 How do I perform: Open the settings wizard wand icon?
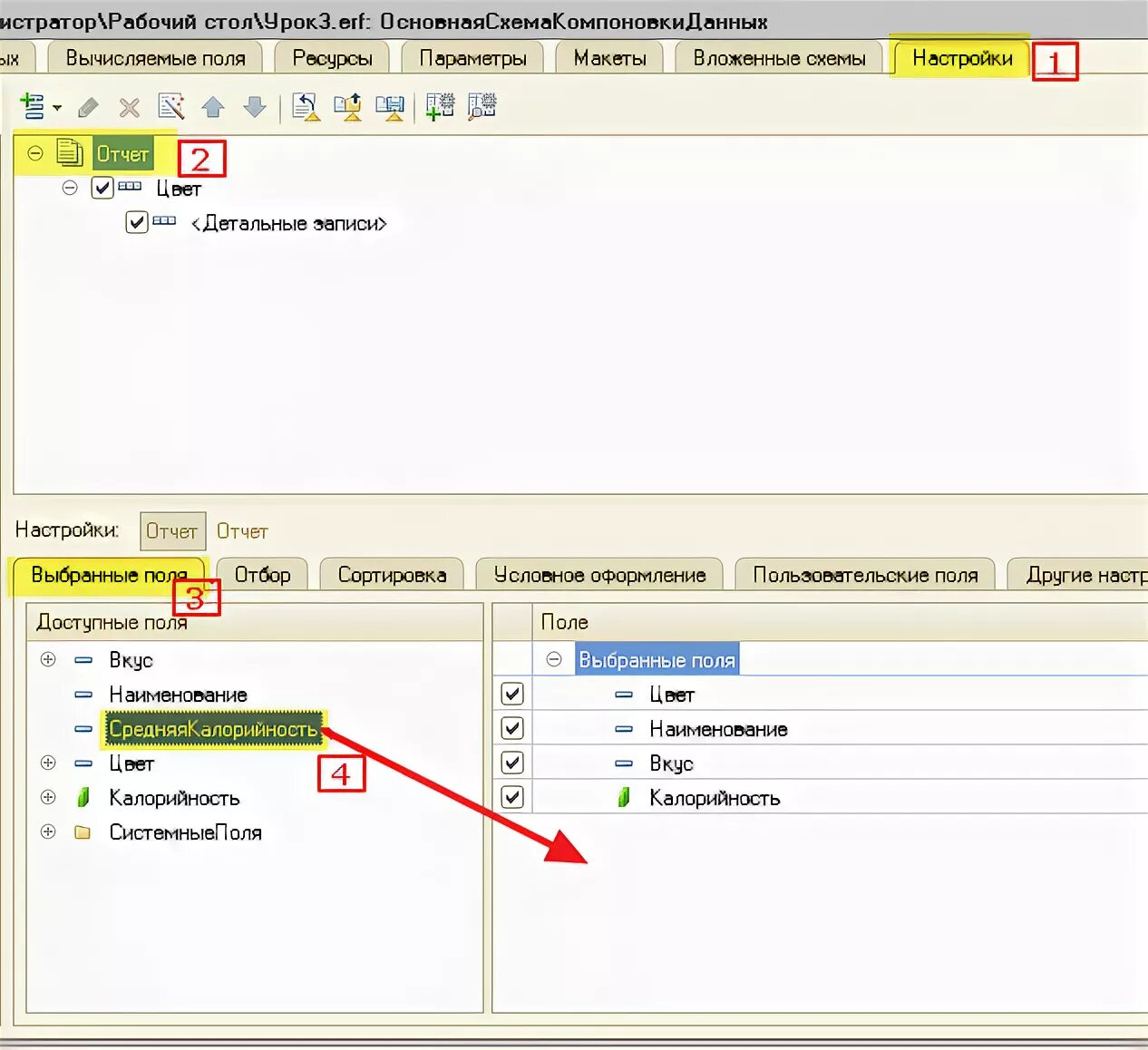point(170,106)
